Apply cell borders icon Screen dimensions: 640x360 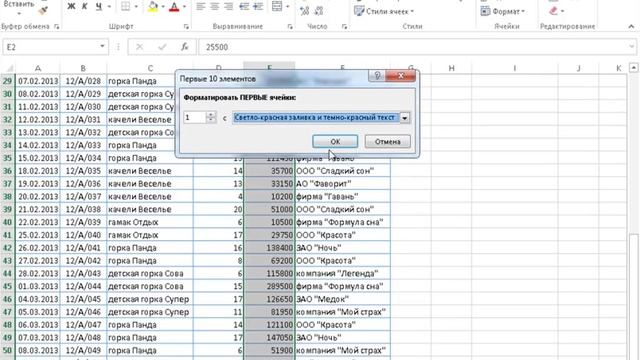[x=126, y=7]
